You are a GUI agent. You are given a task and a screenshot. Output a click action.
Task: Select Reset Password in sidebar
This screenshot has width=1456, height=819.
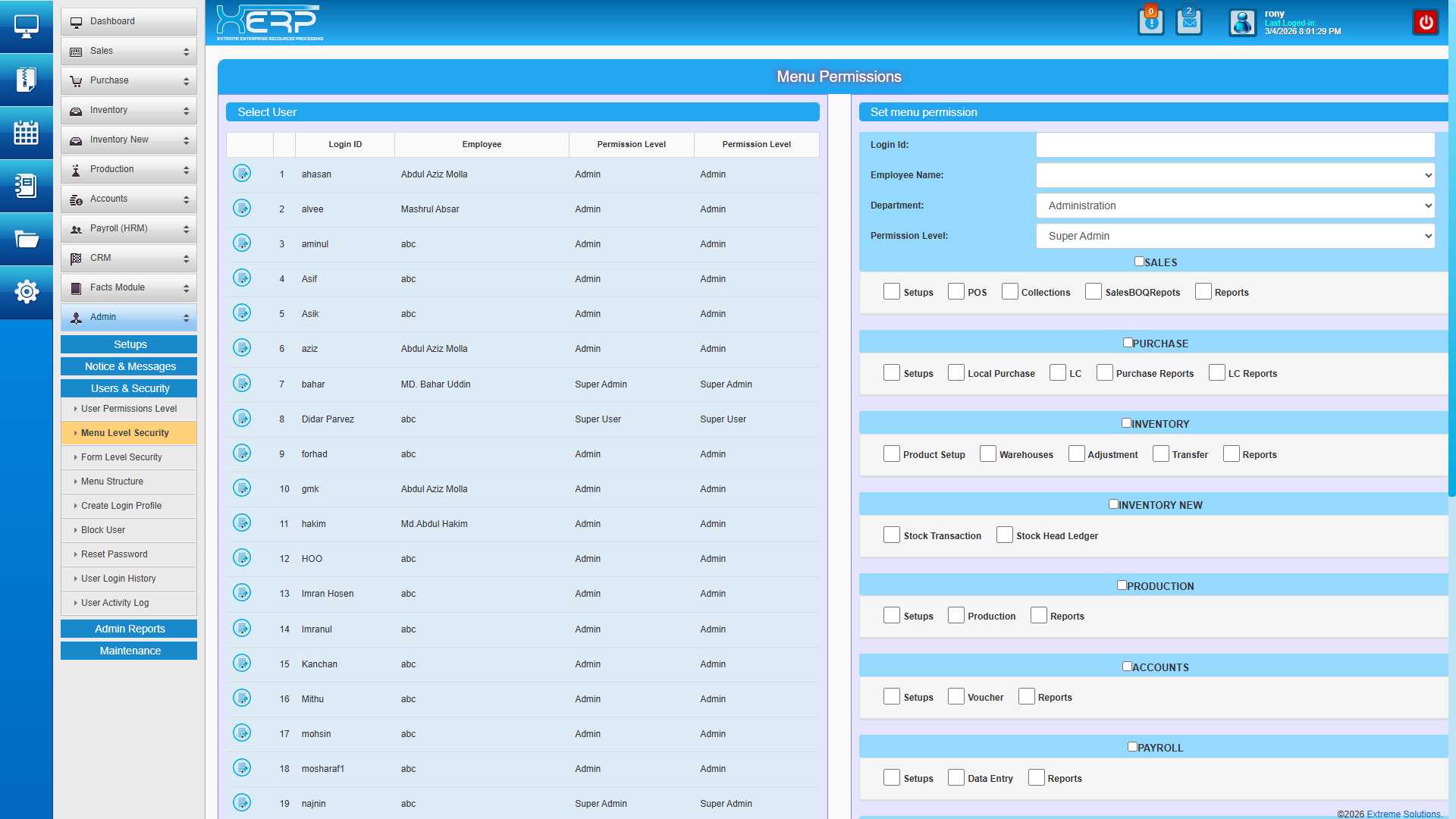115,554
